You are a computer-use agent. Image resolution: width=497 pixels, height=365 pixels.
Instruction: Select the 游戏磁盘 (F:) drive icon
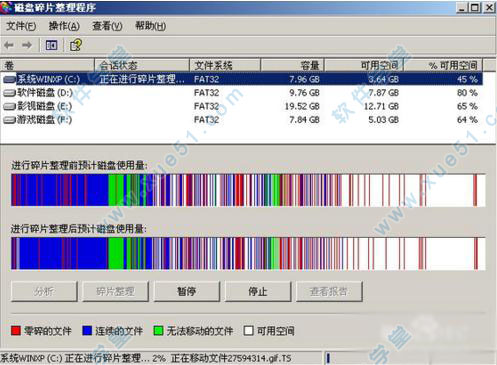[9, 120]
